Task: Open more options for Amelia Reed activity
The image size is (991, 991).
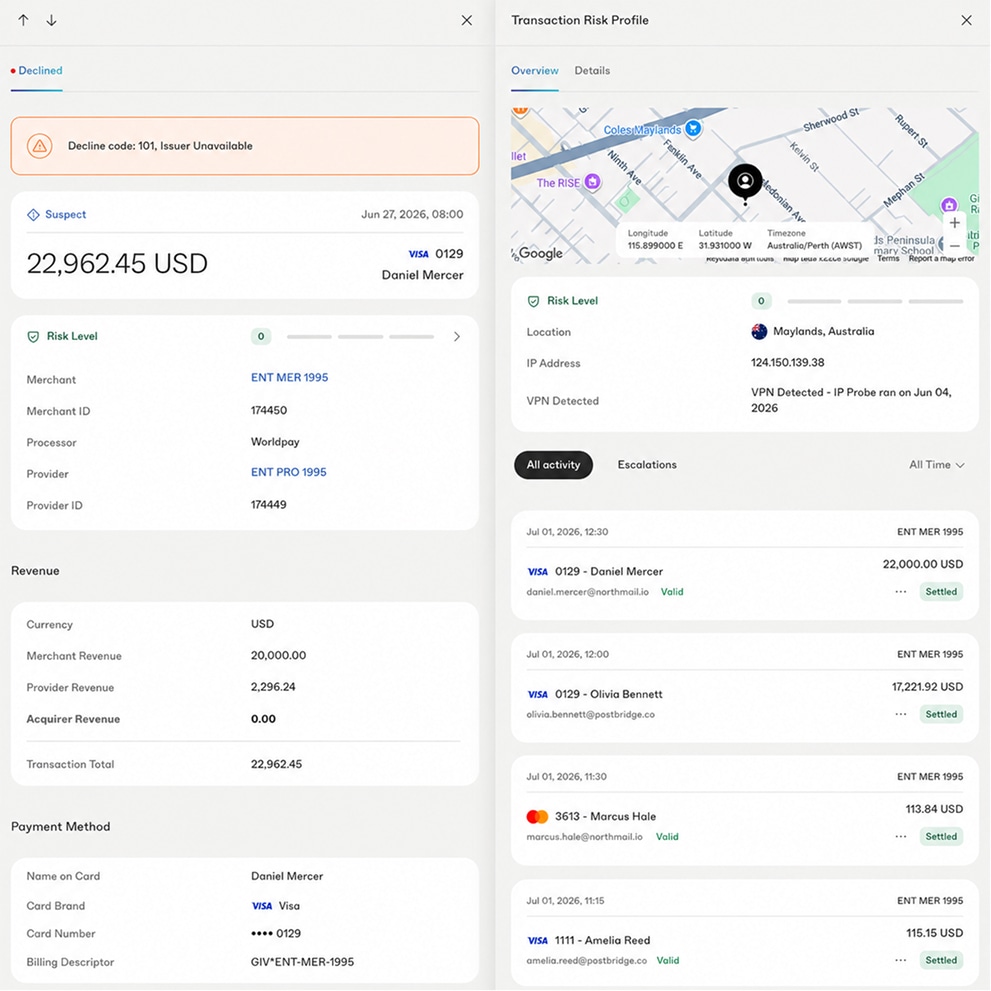Action: [901, 961]
